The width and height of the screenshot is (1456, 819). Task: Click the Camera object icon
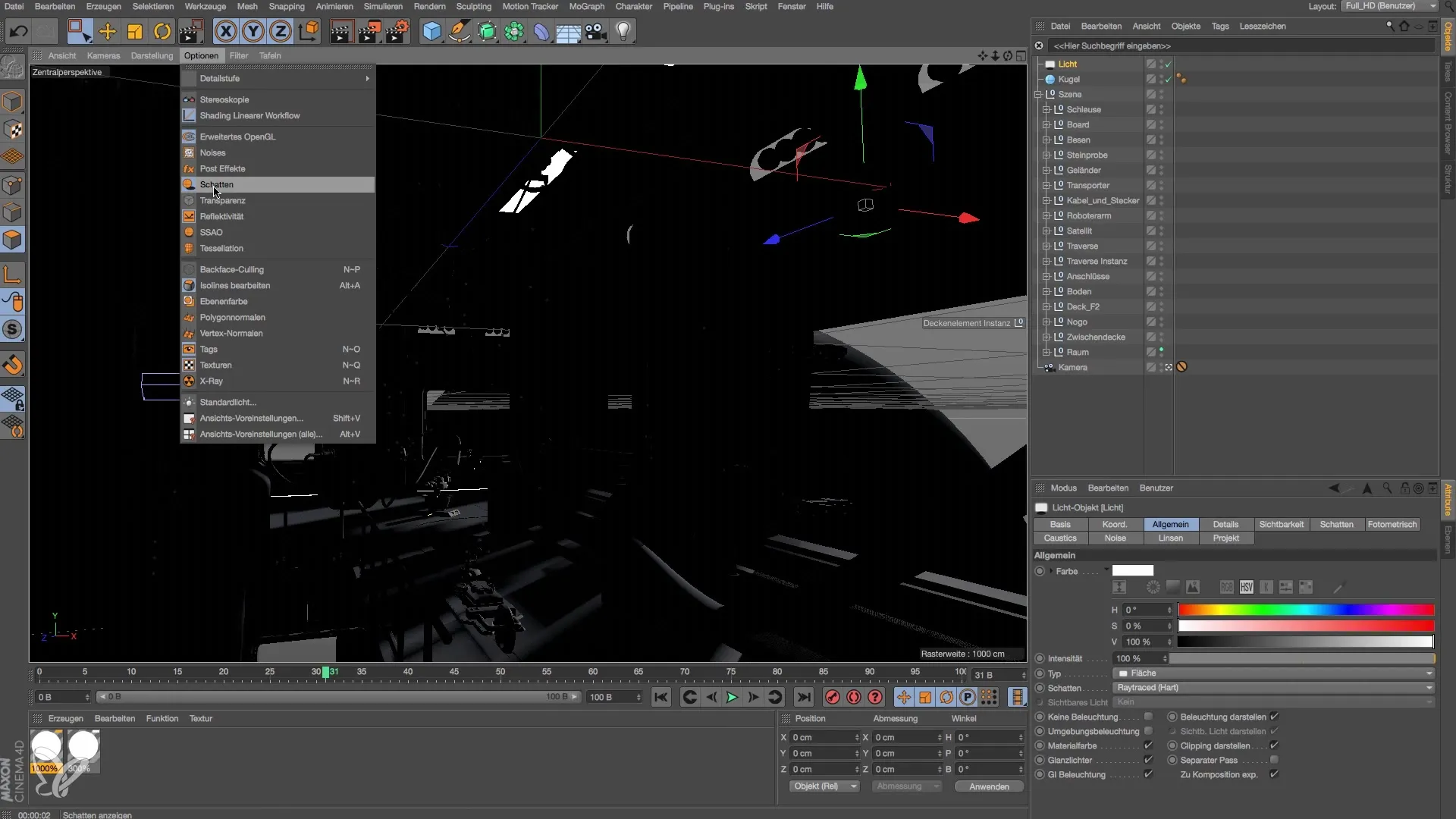(596, 31)
